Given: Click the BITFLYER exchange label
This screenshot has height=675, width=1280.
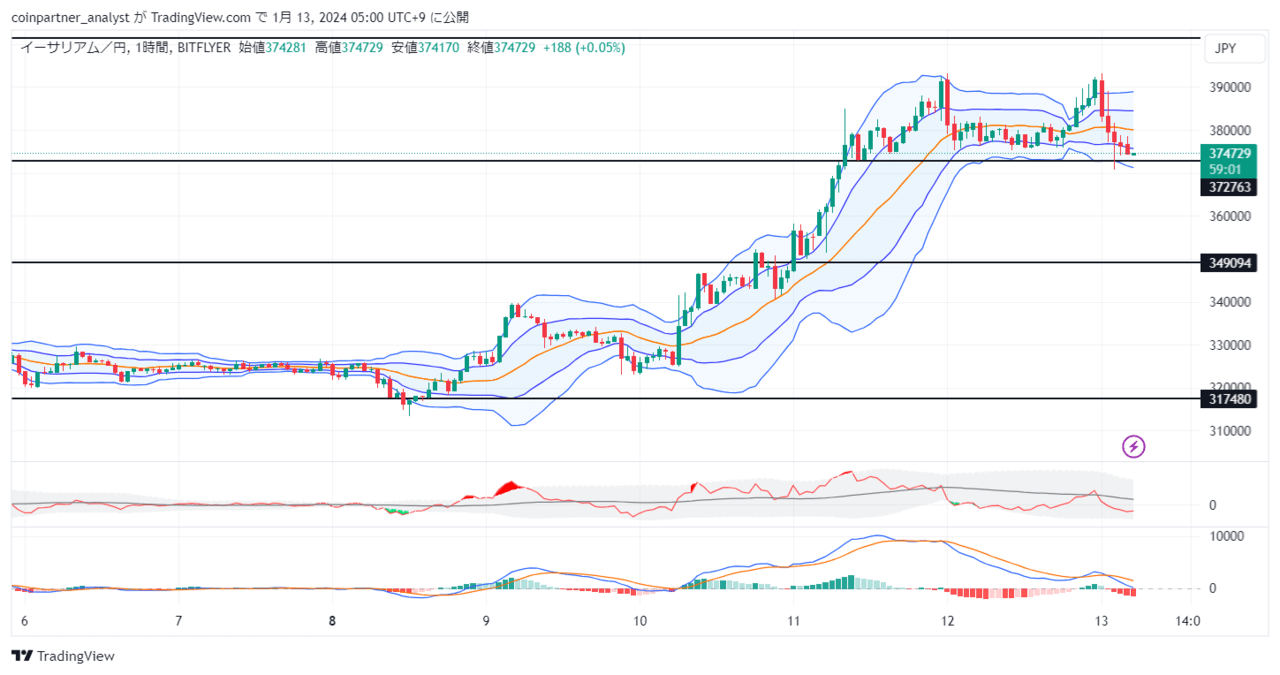Looking at the screenshot, I should pyautogui.click(x=205, y=47).
